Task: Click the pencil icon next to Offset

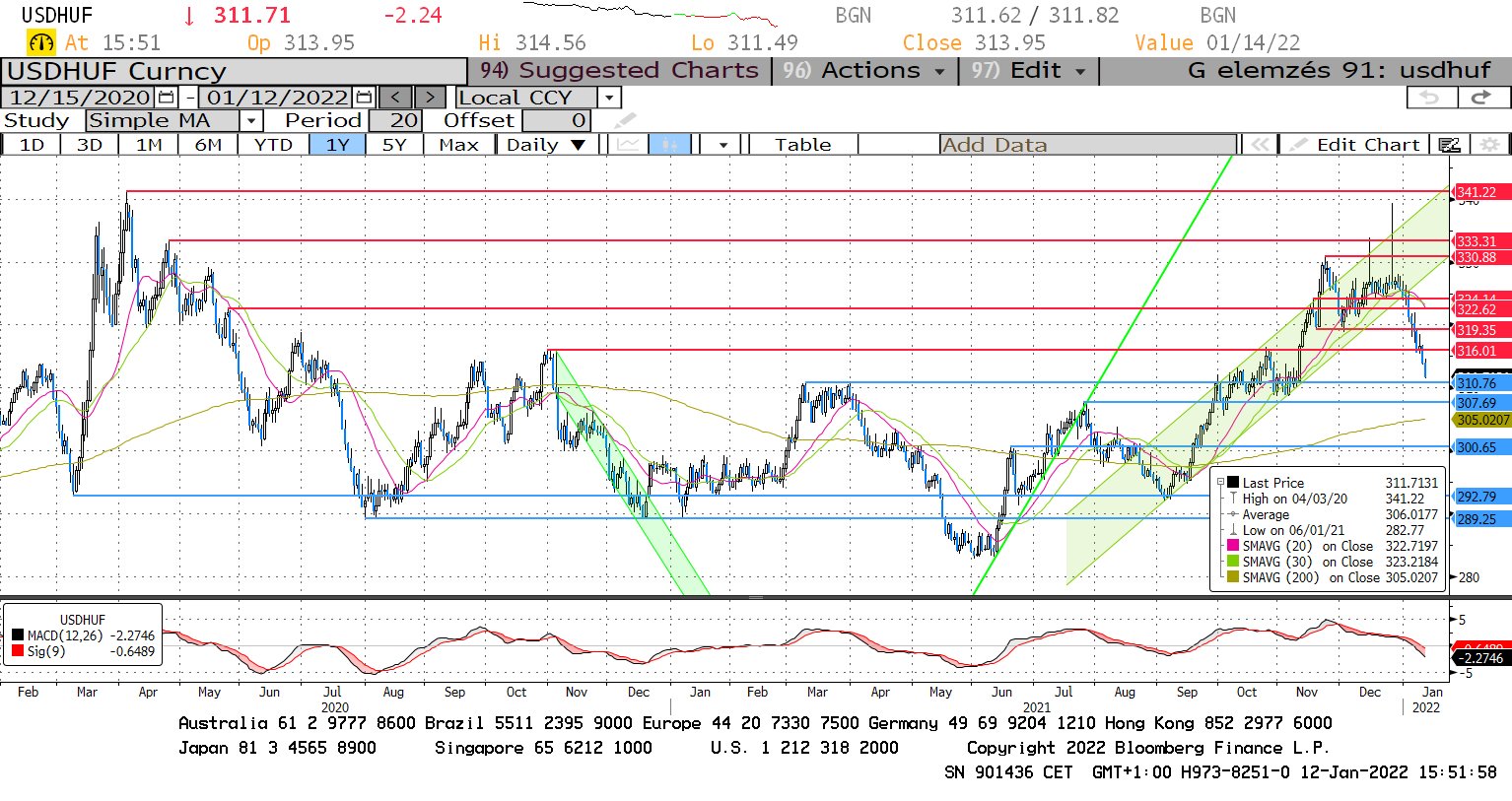Action: tap(625, 121)
